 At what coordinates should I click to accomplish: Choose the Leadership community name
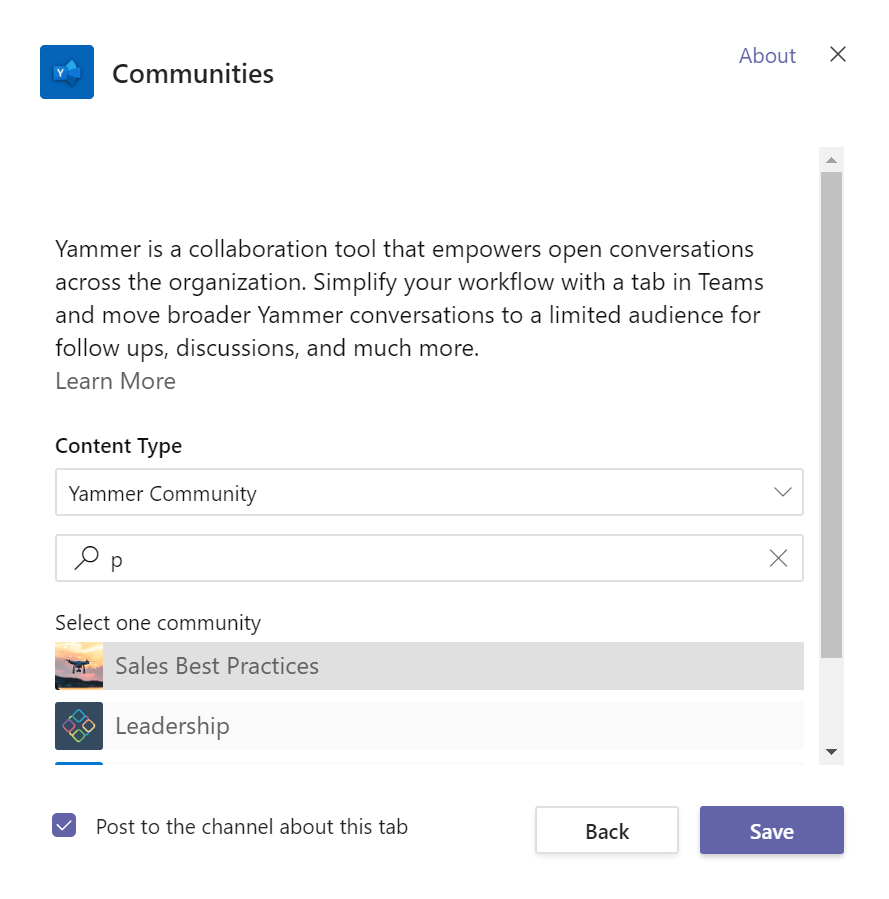172,726
